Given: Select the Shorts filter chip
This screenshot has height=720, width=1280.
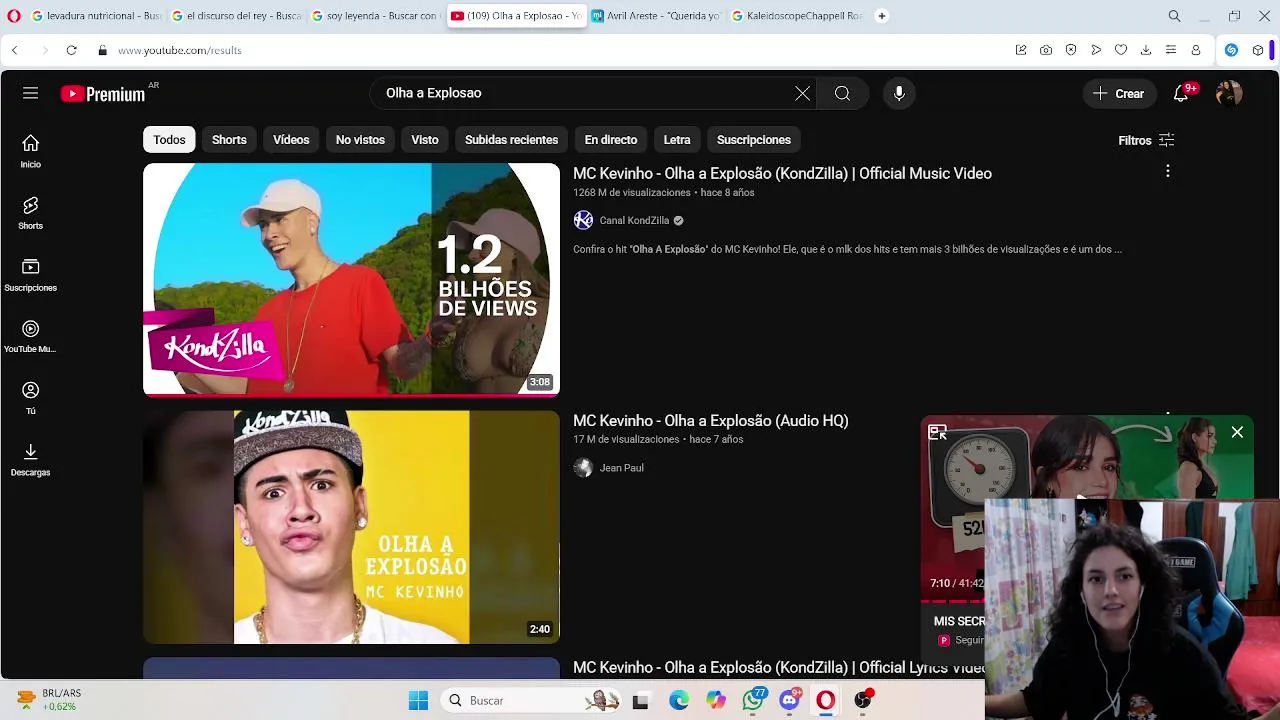Looking at the screenshot, I should pos(229,140).
